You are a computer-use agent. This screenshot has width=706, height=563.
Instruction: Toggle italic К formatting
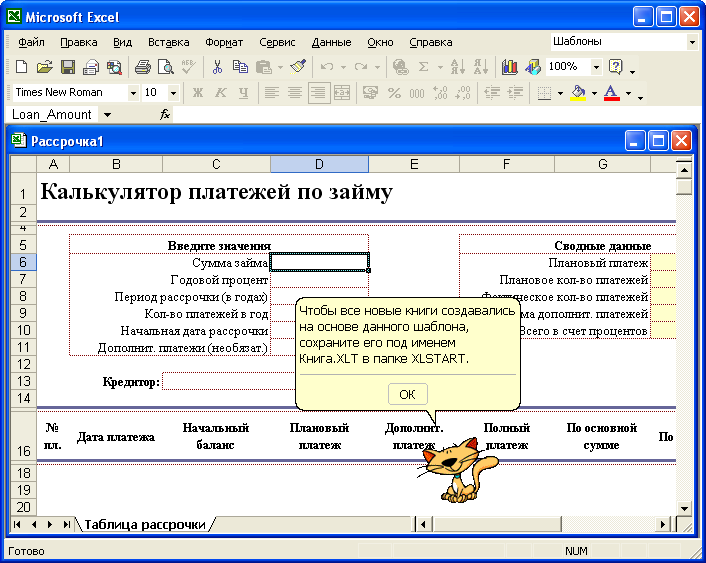pos(221,93)
